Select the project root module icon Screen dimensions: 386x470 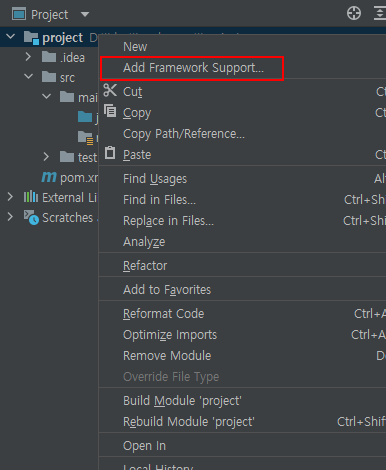[x=31, y=38]
